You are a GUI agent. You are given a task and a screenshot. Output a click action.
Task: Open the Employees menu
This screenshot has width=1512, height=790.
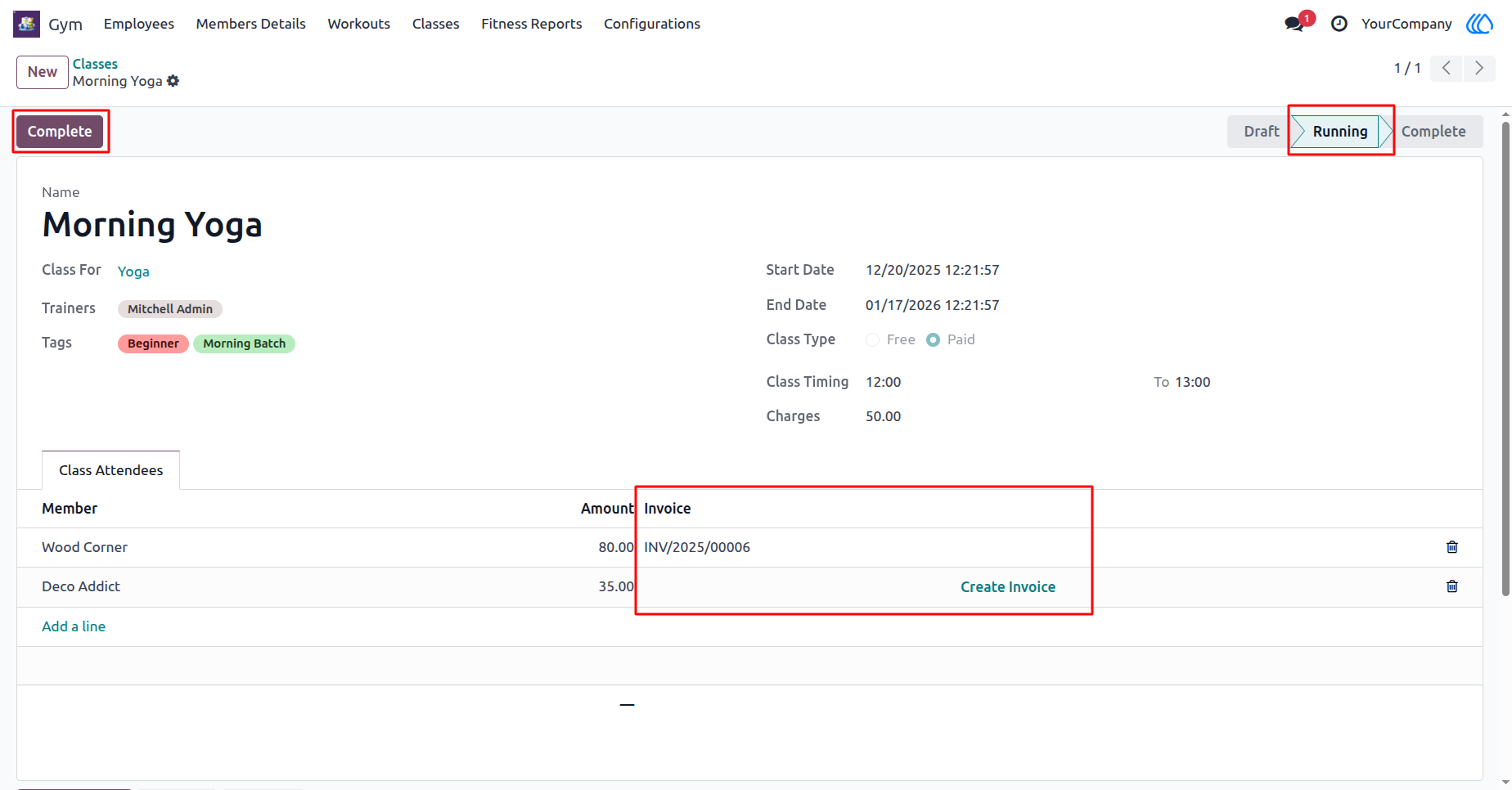[x=139, y=24]
